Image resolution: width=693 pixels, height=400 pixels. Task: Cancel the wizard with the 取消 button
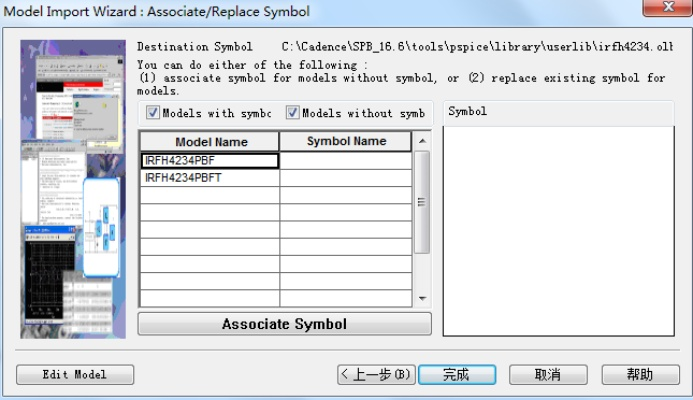point(548,375)
